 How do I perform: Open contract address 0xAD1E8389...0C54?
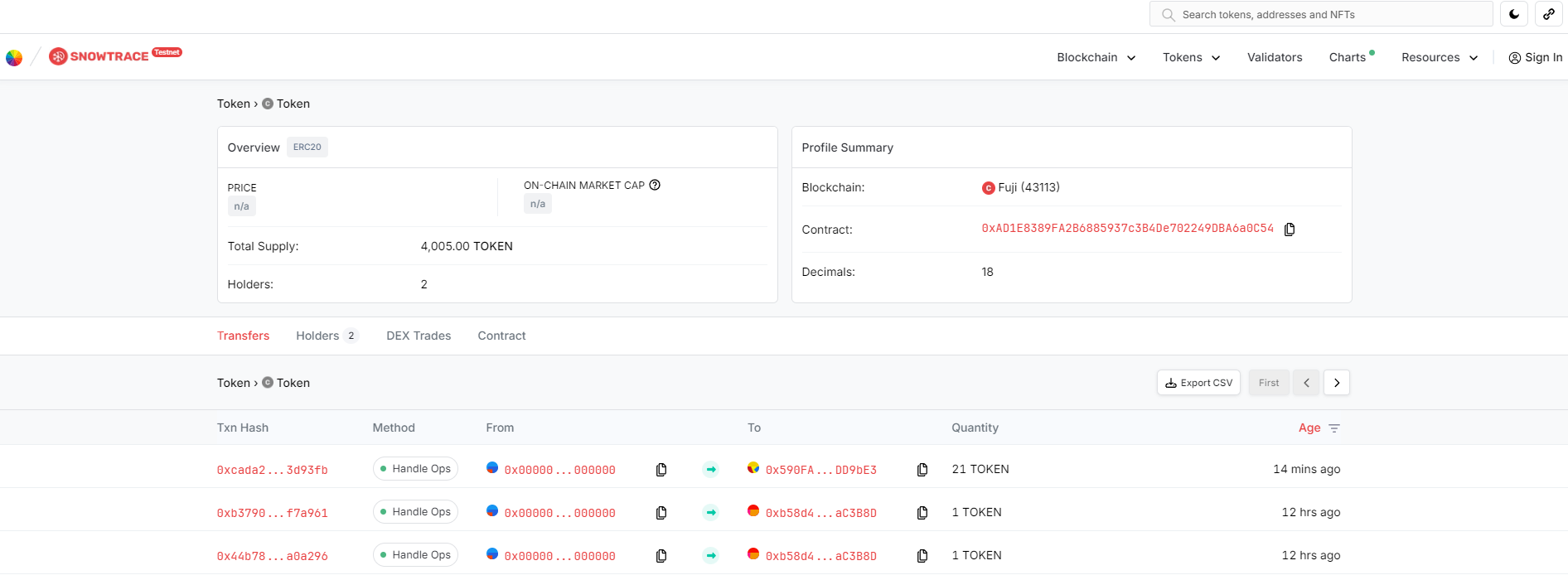[1127, 228]
